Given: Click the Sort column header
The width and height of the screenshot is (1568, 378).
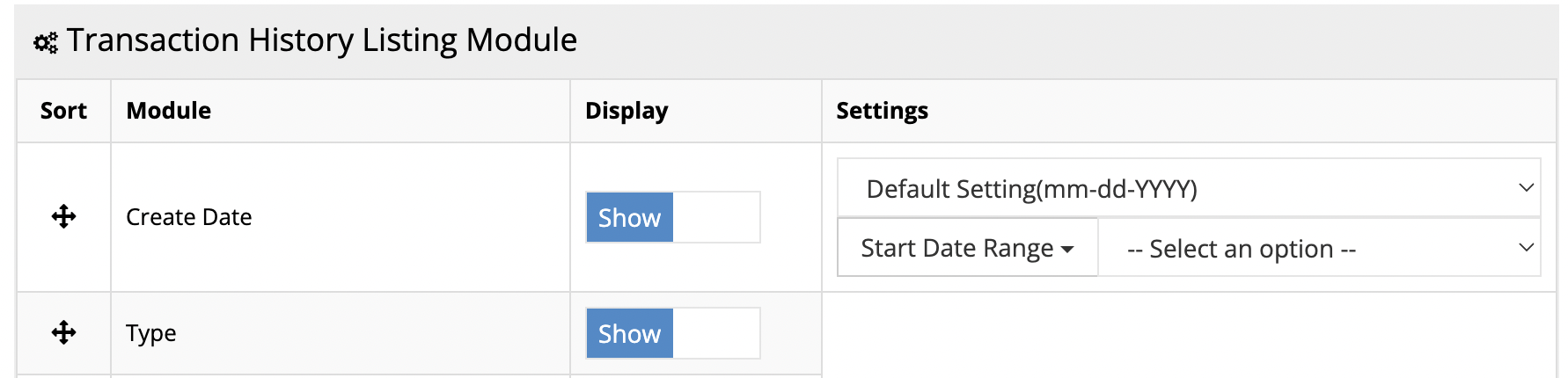Looking at the screenshot, I should pos(63,111).
